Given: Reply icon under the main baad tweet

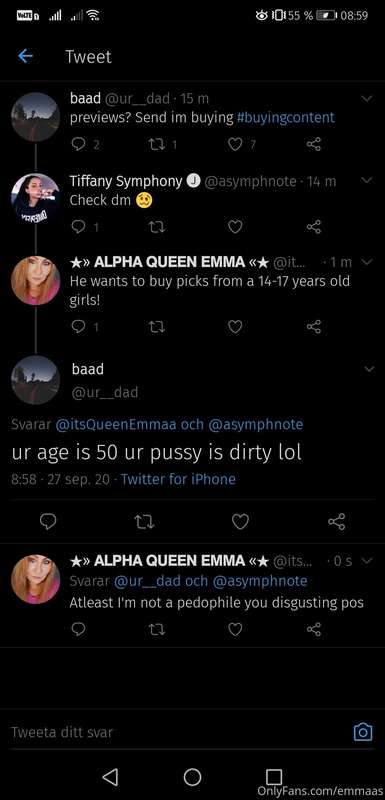Looking at the screenshot, I should 48,521.
